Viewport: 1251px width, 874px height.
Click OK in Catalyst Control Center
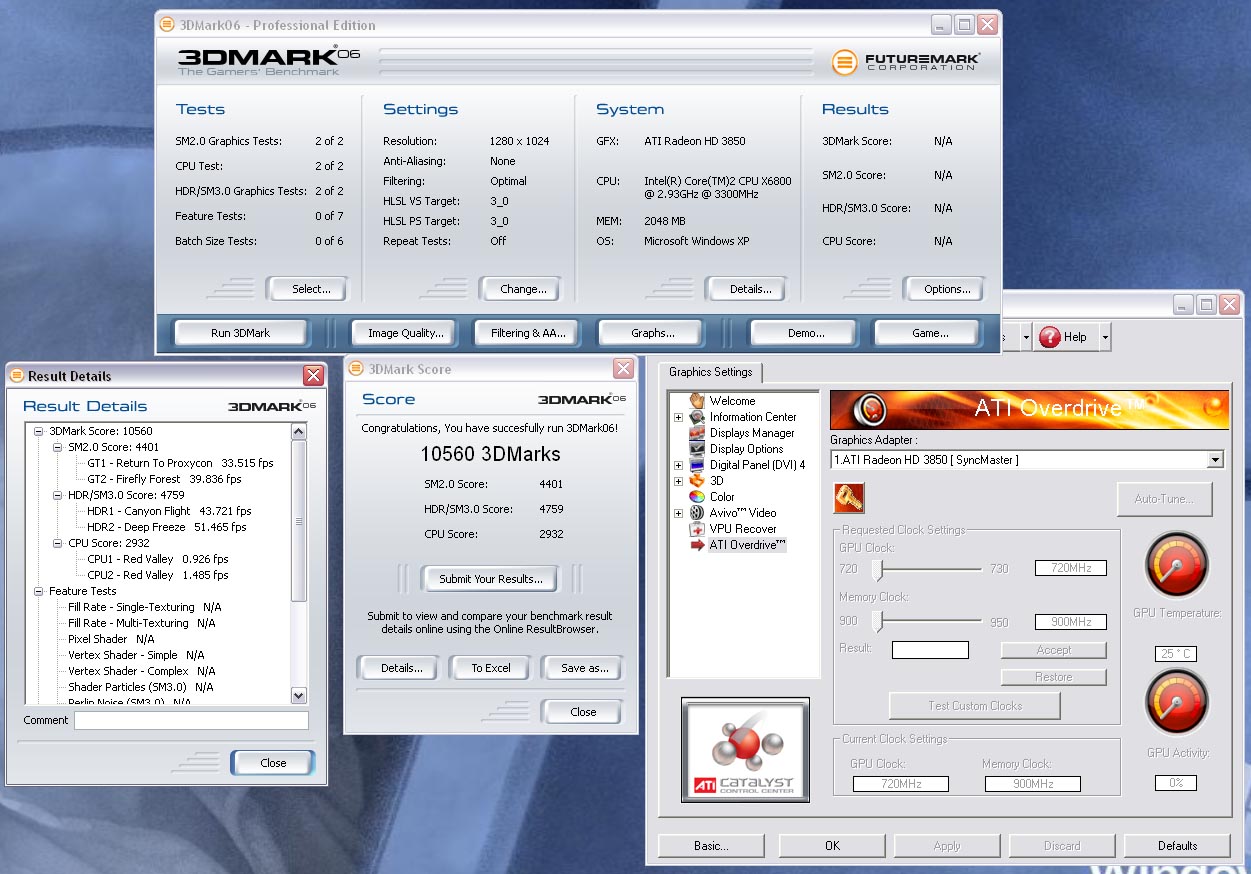832,846
